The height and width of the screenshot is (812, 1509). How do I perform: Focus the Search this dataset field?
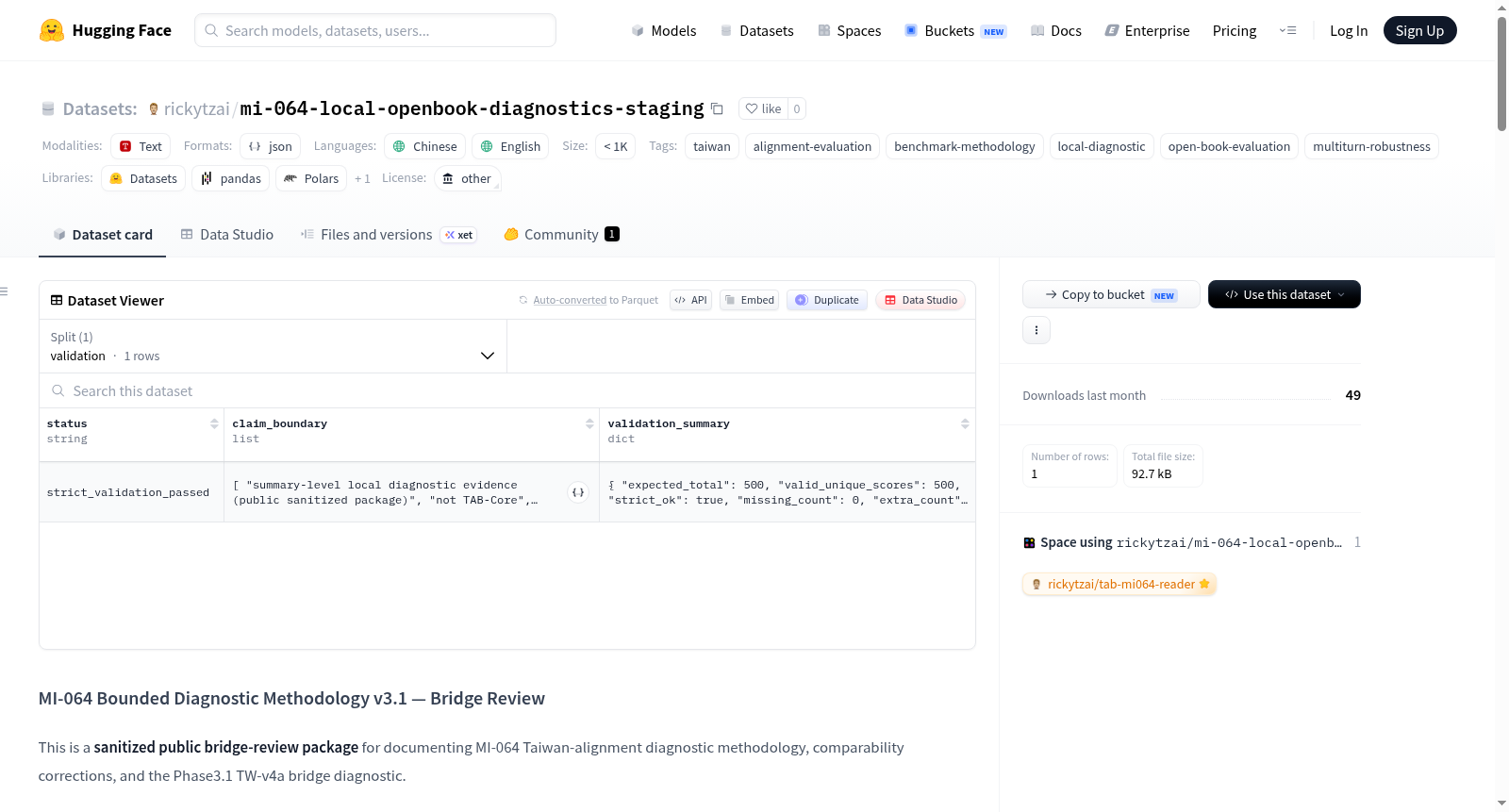(507, 390)
